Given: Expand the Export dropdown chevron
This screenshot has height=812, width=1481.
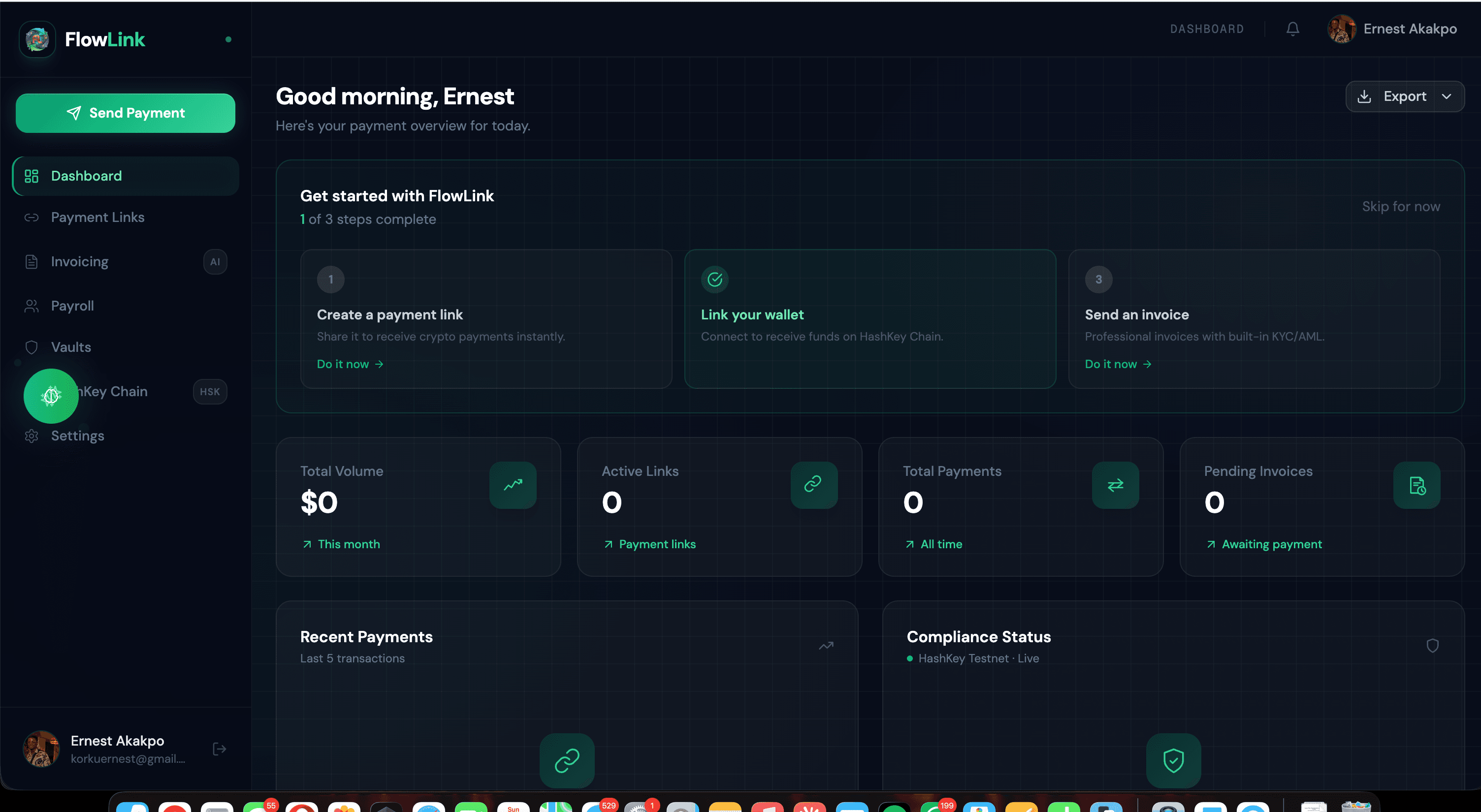Looking at the screenshot, I should [x=1447, y=96].
